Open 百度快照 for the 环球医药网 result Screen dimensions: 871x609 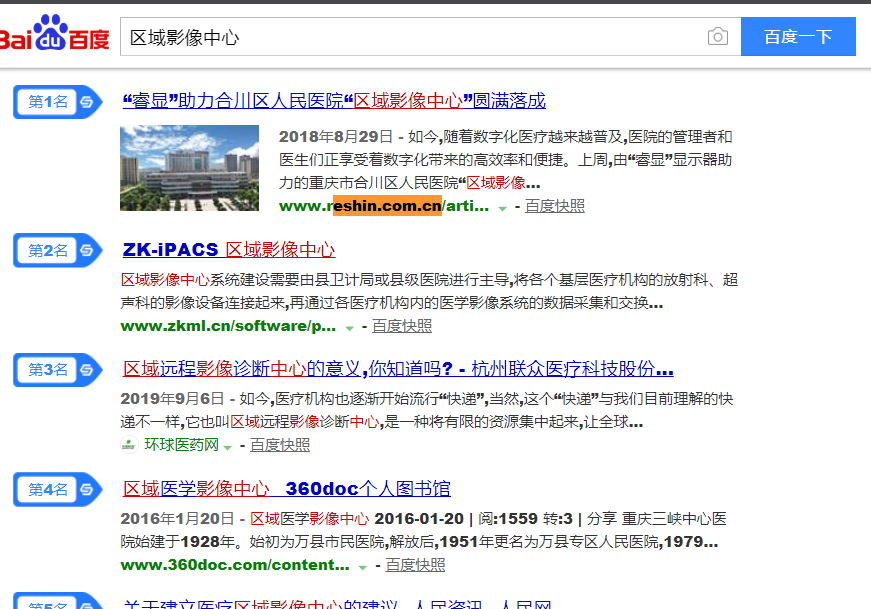click(280, 445)
